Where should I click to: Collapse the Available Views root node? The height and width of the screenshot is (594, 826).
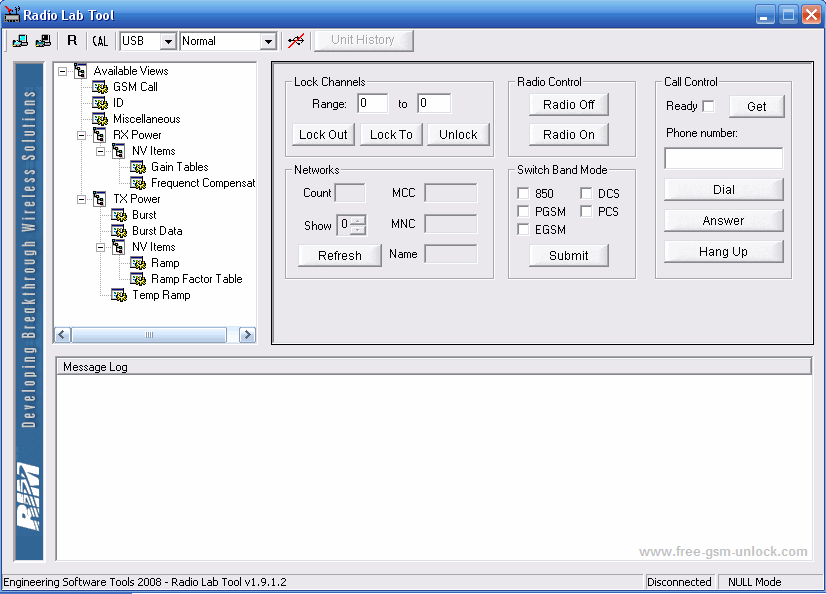pyautogui.click(x=62, y=71)
